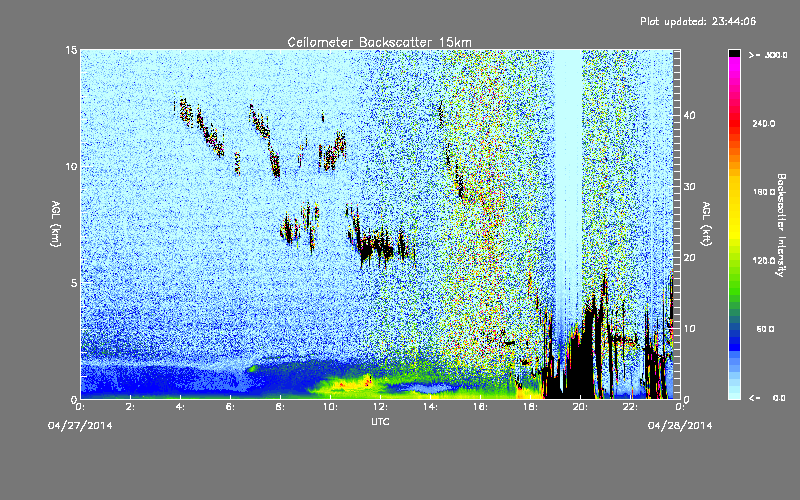This screenshot has width=800, height=500.
Task: Click the 6: hour tick label
Action: (x=230, y=407)
